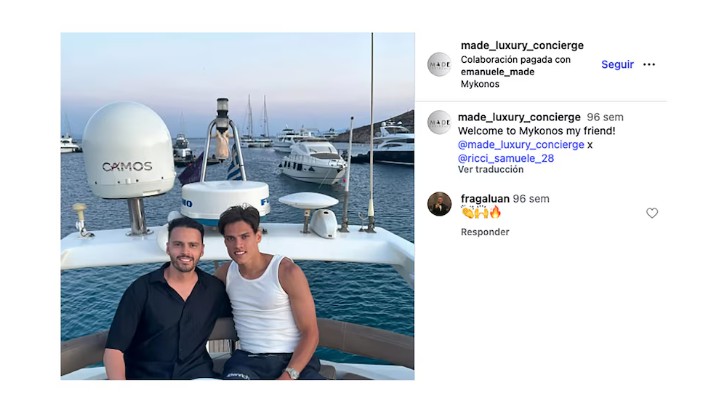Click the yacht photo of two men
This screenshot has height=403, width=707.
(x=237, y=206)
